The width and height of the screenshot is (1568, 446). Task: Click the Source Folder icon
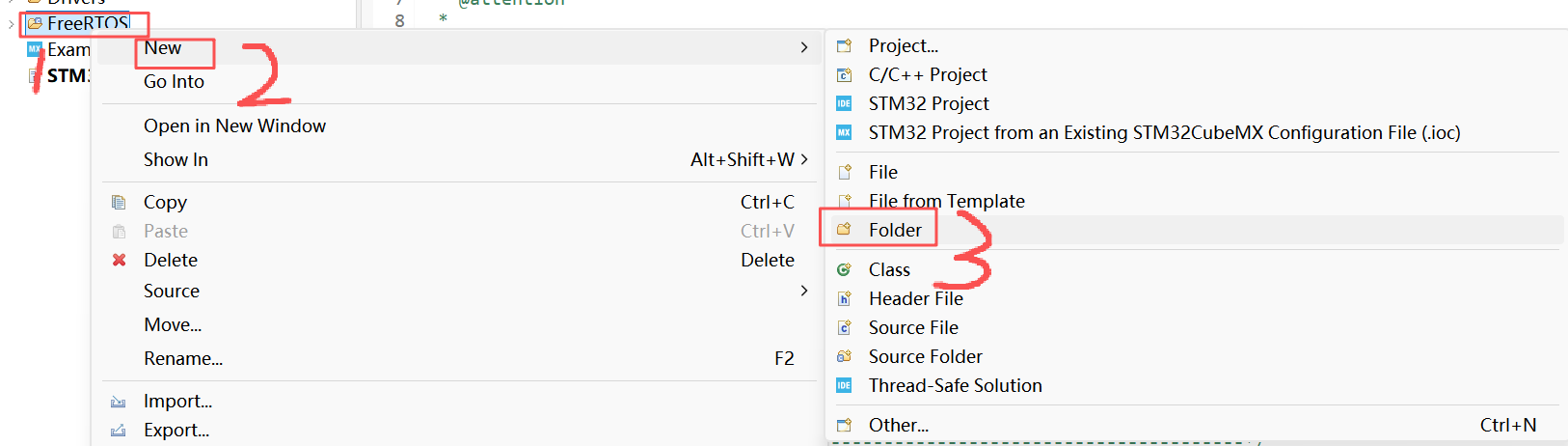pyautogui.click(x=844, y=356)
